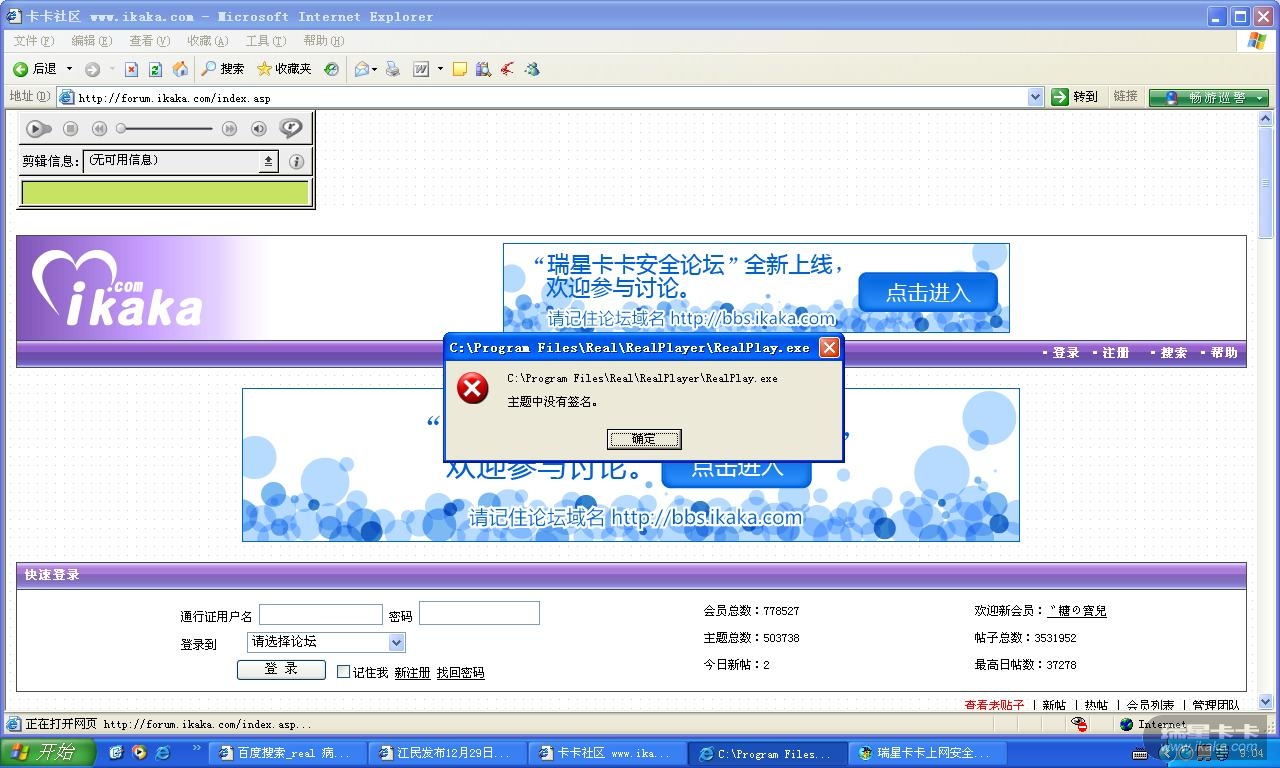Click the Edit with Word icon
1280x768 pixels.
coord(421,69)
